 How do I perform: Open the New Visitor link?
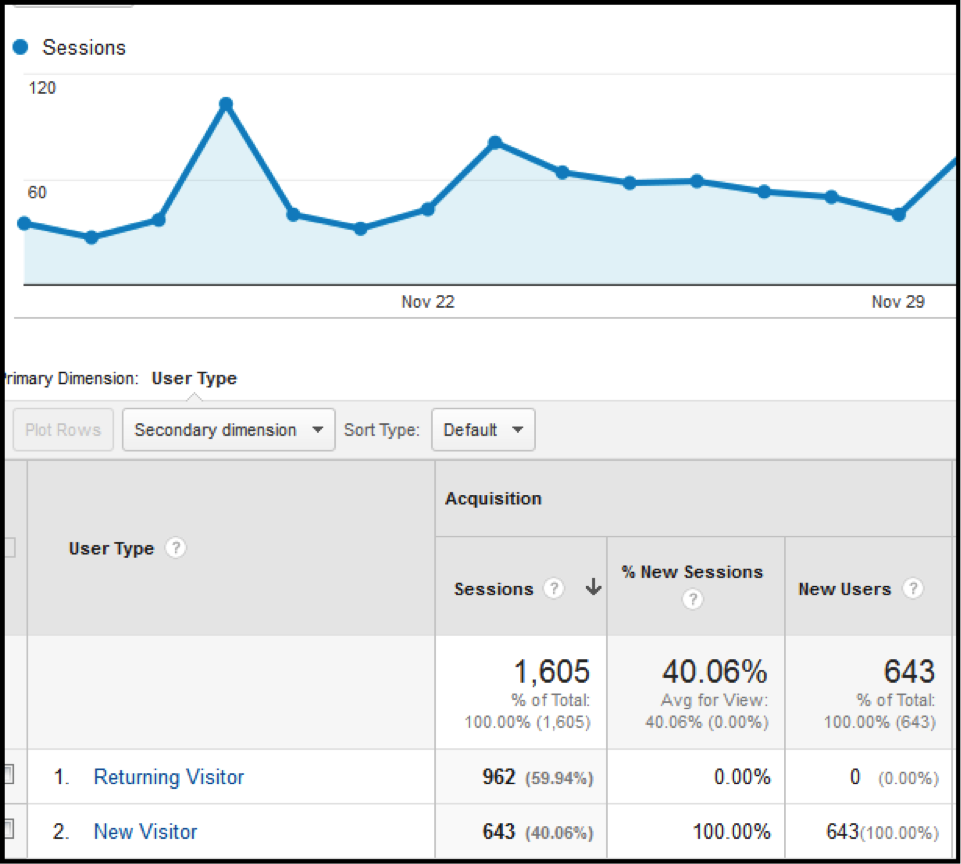click(x=145, y=832)
